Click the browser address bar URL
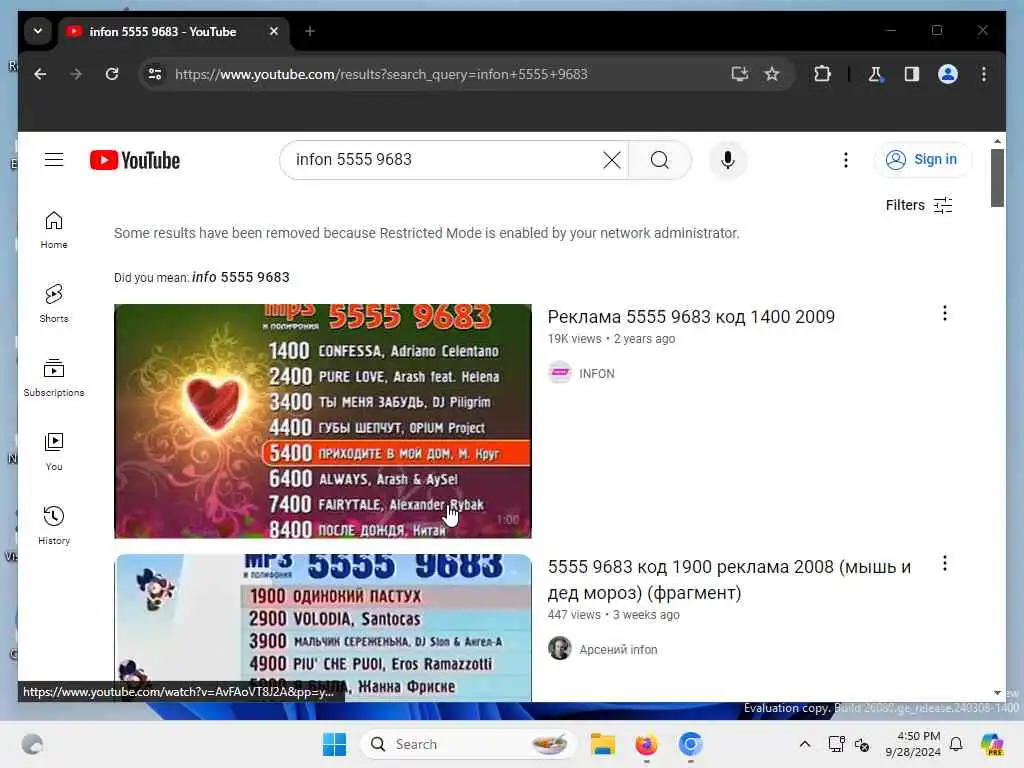This screenshot has width=1024, height=768. click(x=381, y=74)
